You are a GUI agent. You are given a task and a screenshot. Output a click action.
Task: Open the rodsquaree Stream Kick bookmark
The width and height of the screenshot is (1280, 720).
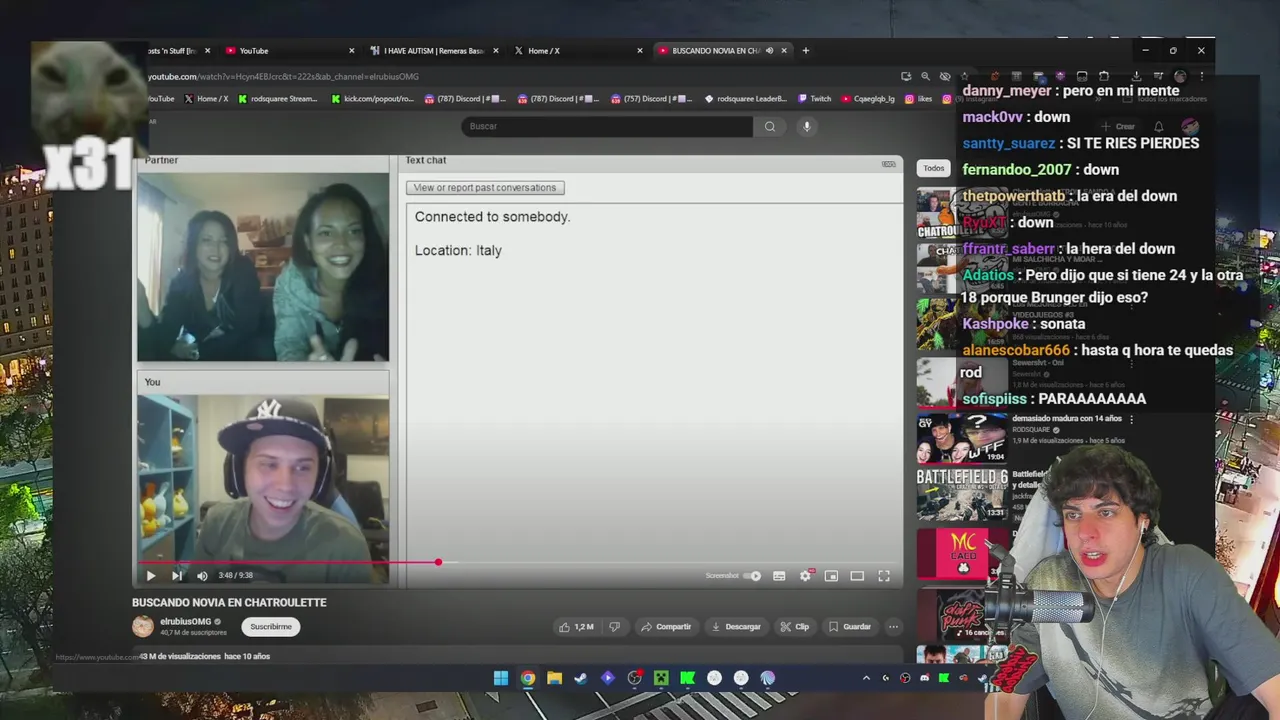278,99
